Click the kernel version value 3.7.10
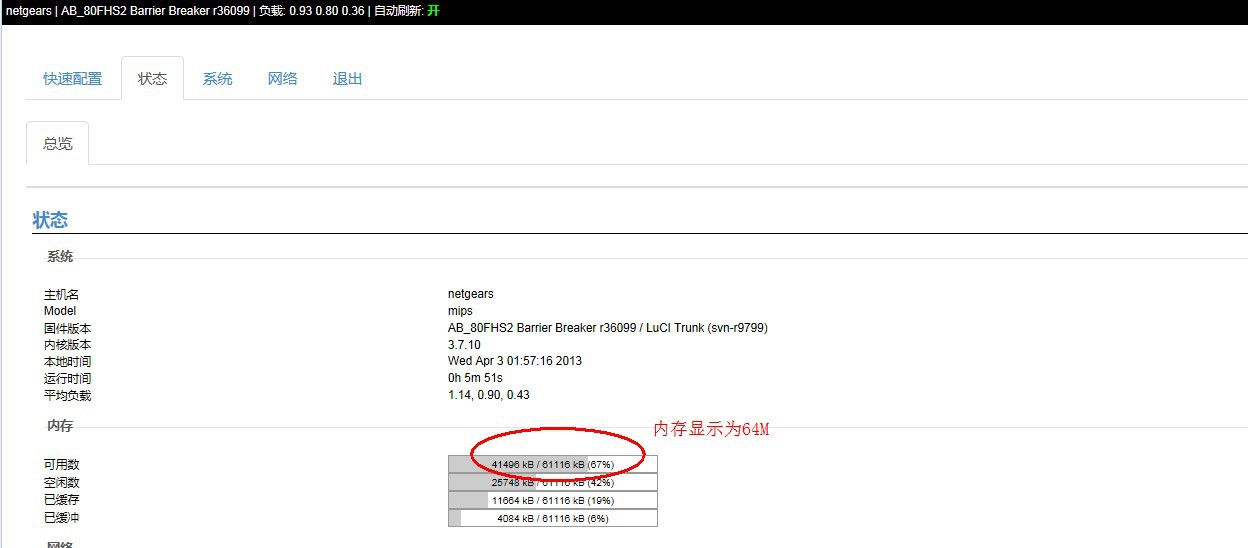Viewport: 1248px width, 548px height. pyautogui.click(x=464, y=345)
